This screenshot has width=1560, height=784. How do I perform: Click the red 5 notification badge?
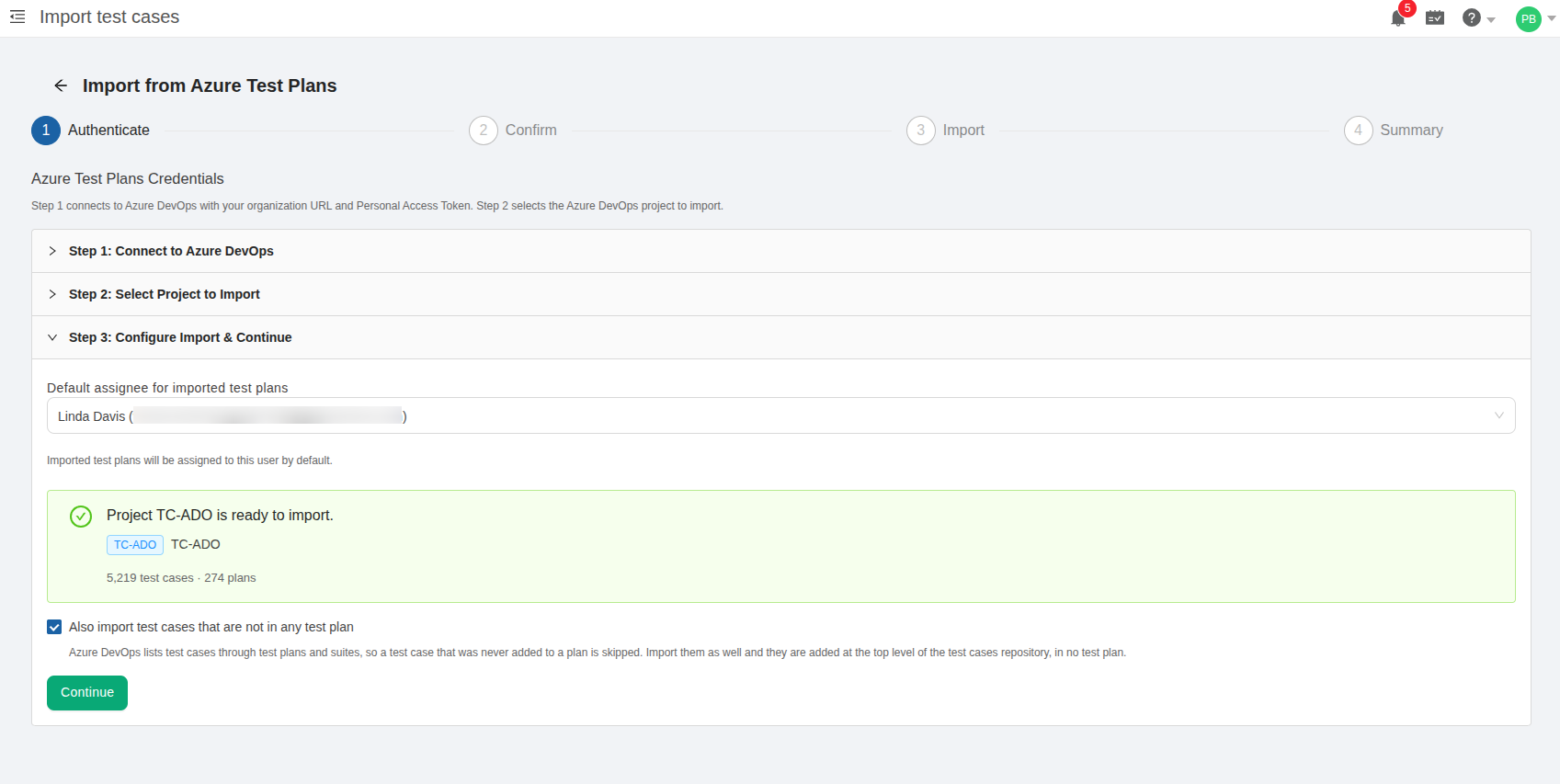coord(1406,8)
